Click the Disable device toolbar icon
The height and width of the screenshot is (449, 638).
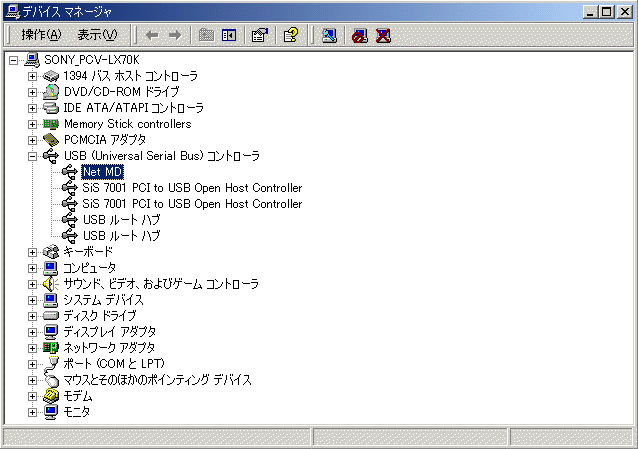[x=360, y=35]
